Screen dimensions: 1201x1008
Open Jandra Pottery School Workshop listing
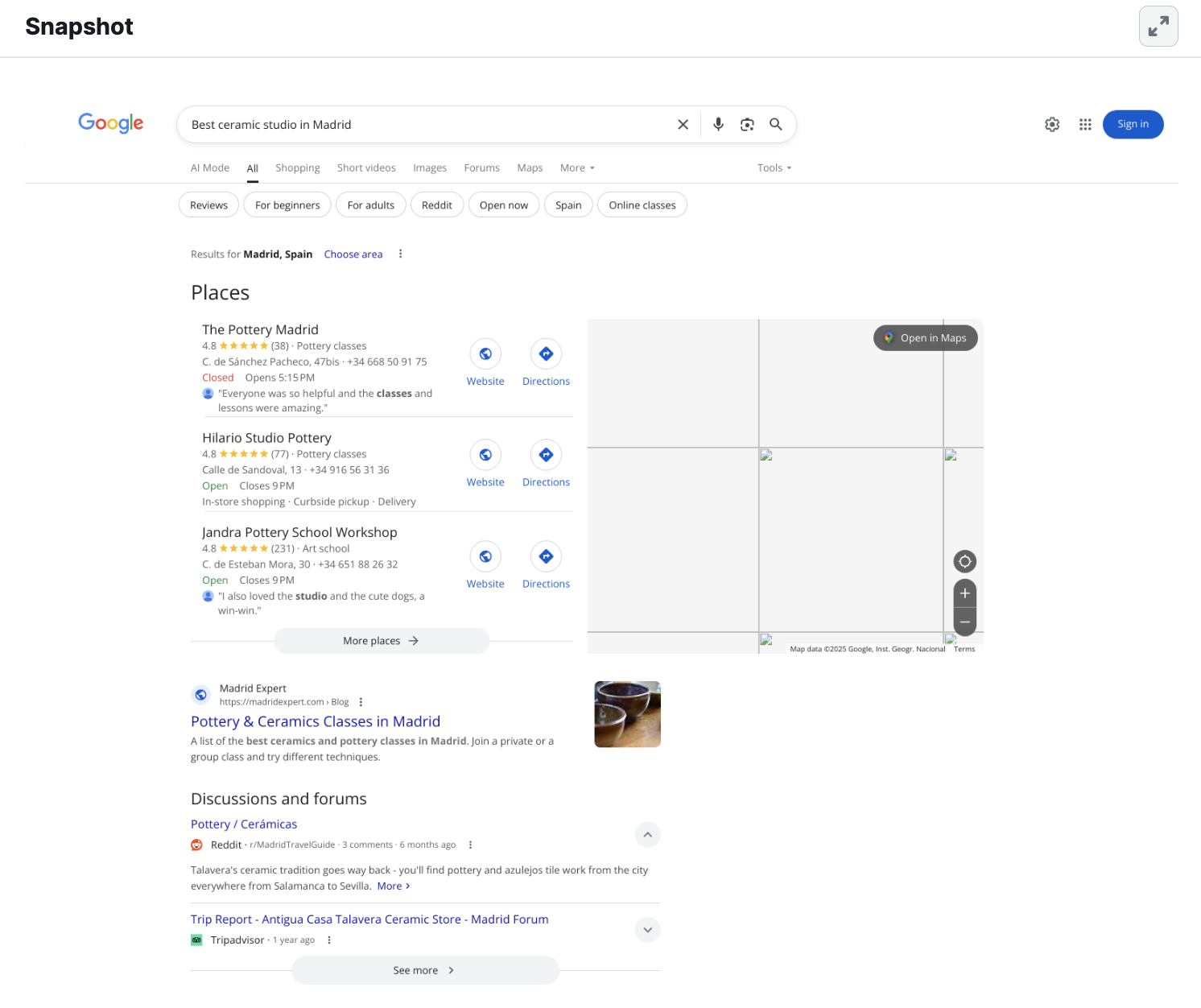299,532
